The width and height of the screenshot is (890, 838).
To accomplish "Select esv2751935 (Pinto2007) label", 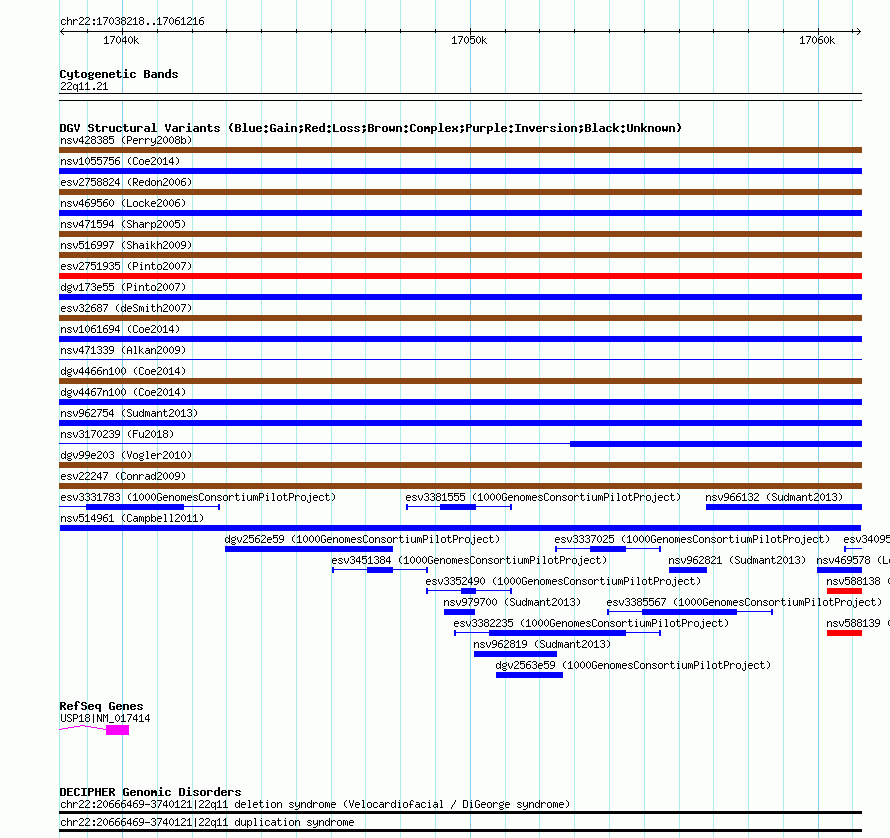I will (x=126, y=266).
